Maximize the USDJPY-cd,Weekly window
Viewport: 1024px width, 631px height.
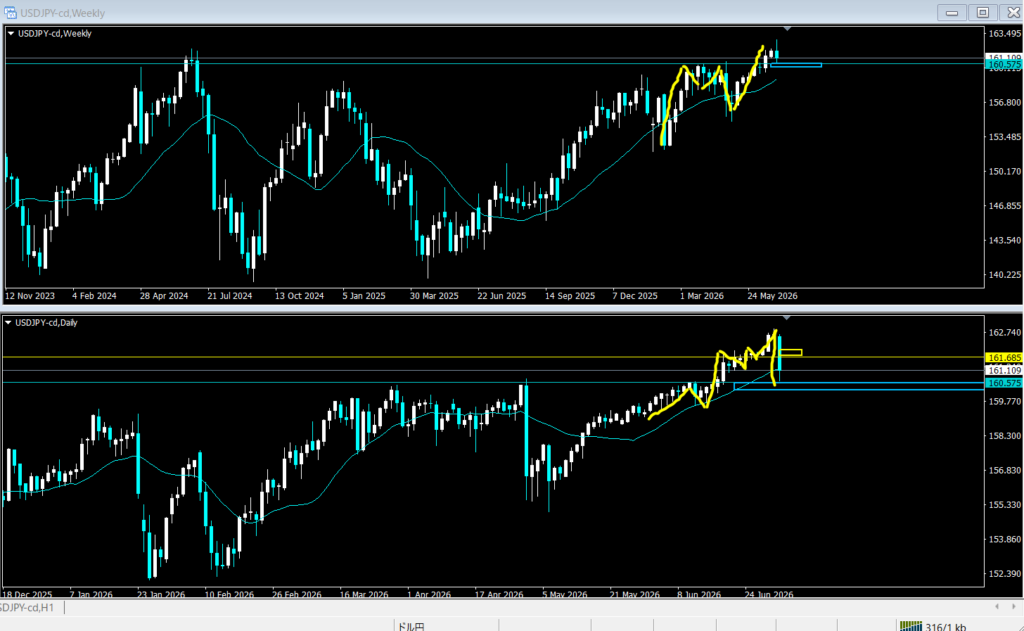point(982,12)
